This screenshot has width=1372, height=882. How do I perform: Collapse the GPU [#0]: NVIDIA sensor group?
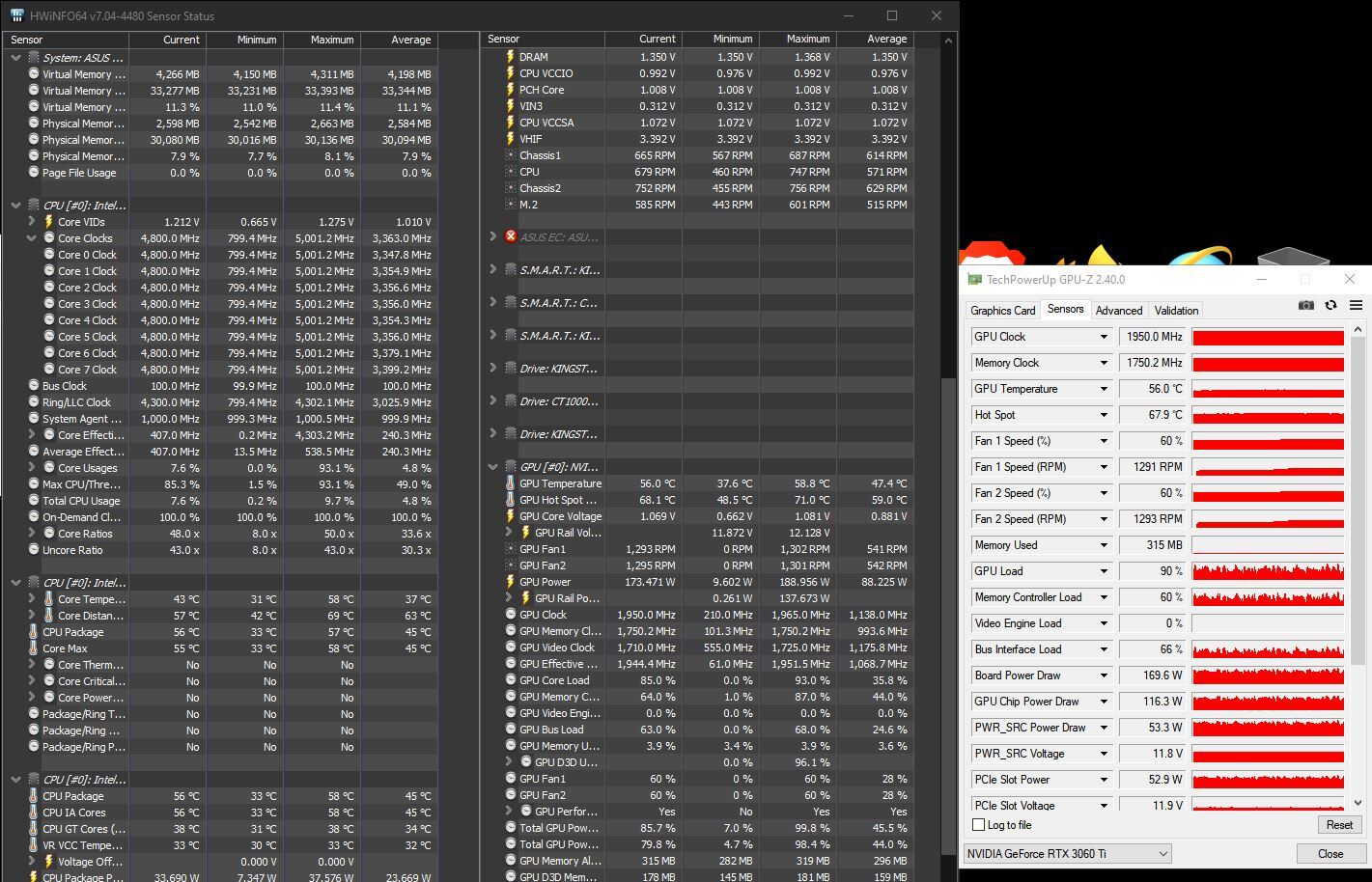click(x=493, y=467)
